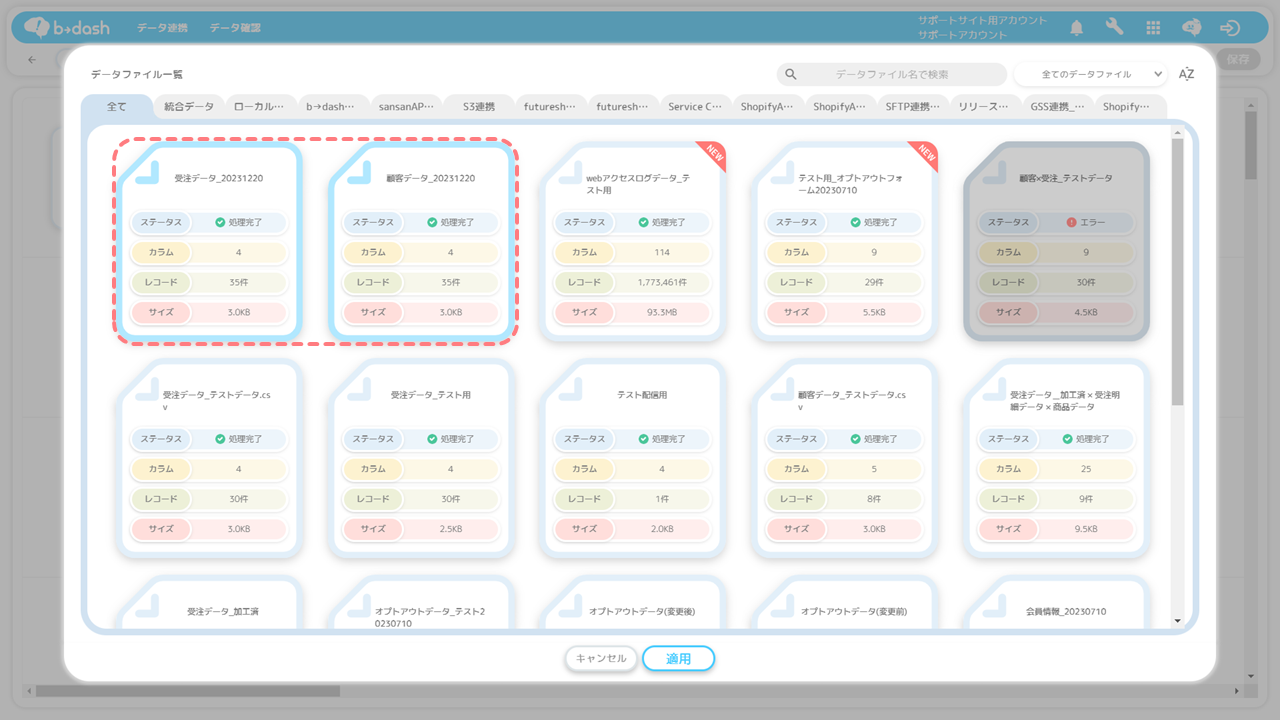Click NEW ribbon on webアクセスログデータ card
This screenshot has height=720, width=1280.
click(x=714, y=154)
